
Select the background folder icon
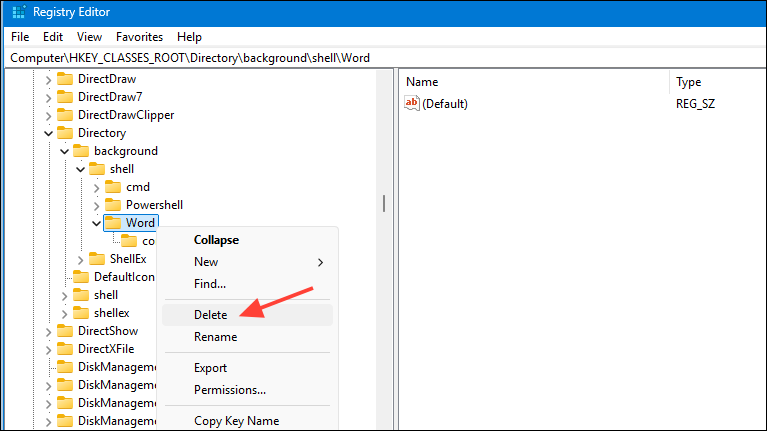(81, 151)
